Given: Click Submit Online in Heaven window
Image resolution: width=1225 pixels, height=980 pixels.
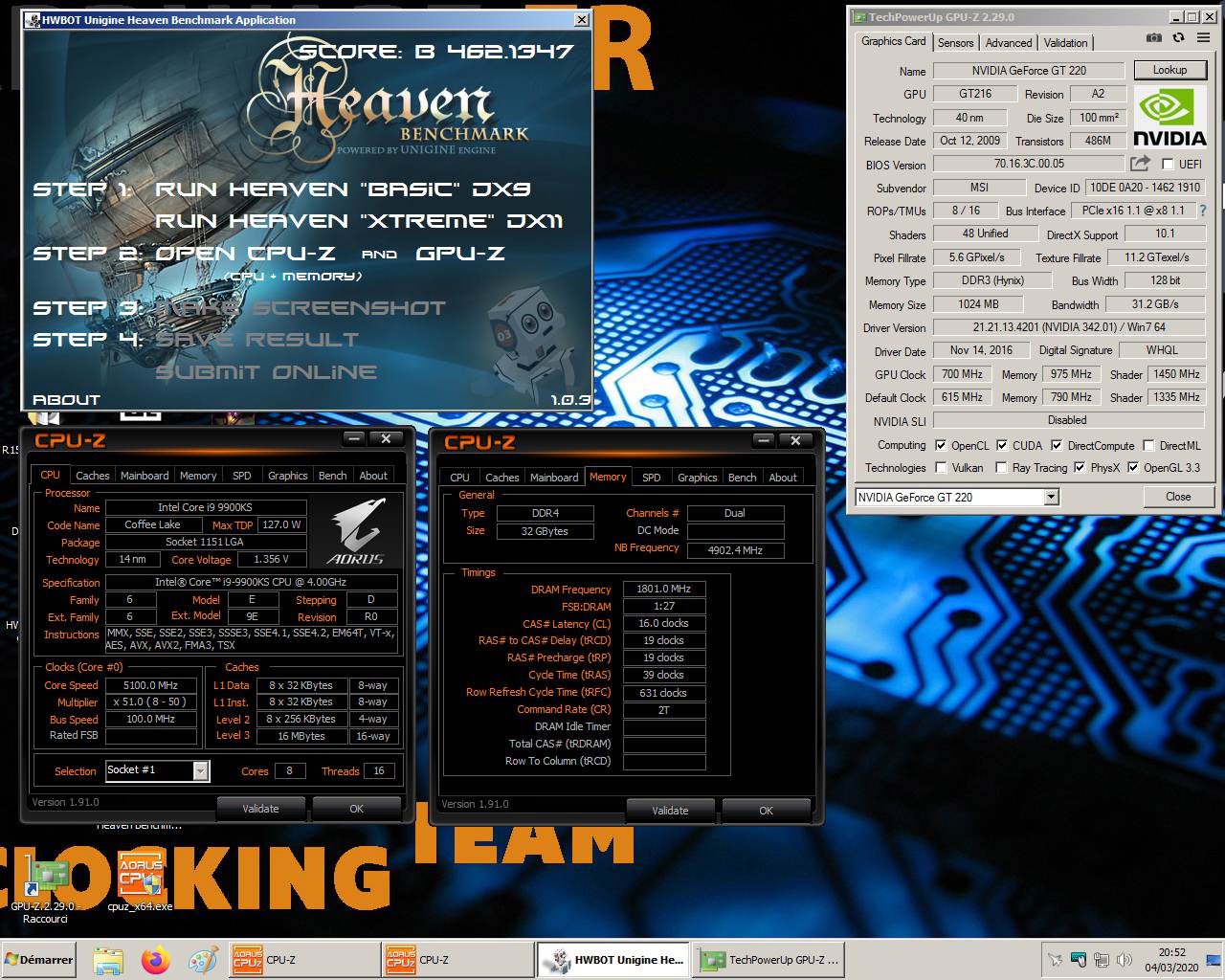Looking at the screenshot, I should click(266, 372).
